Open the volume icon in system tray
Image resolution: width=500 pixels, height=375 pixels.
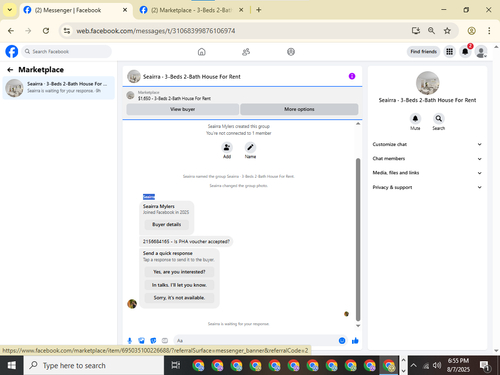coord(437,365)
